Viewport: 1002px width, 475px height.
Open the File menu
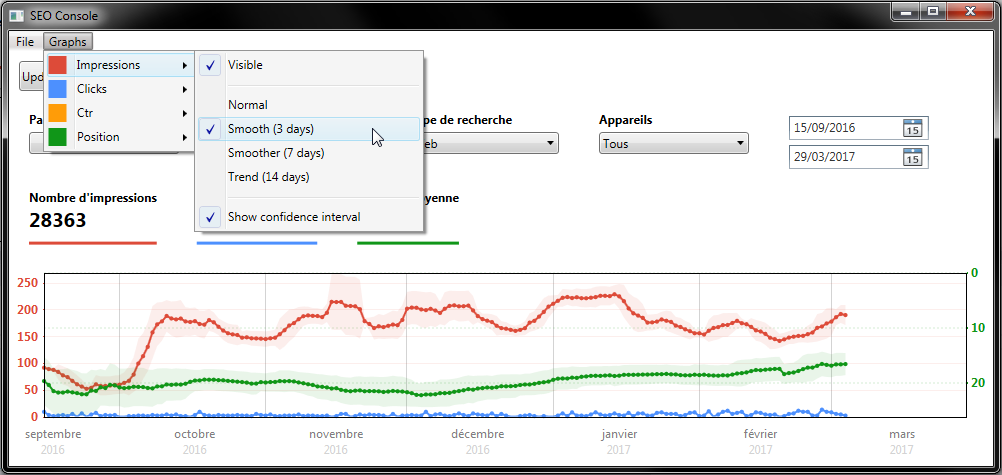25,42
